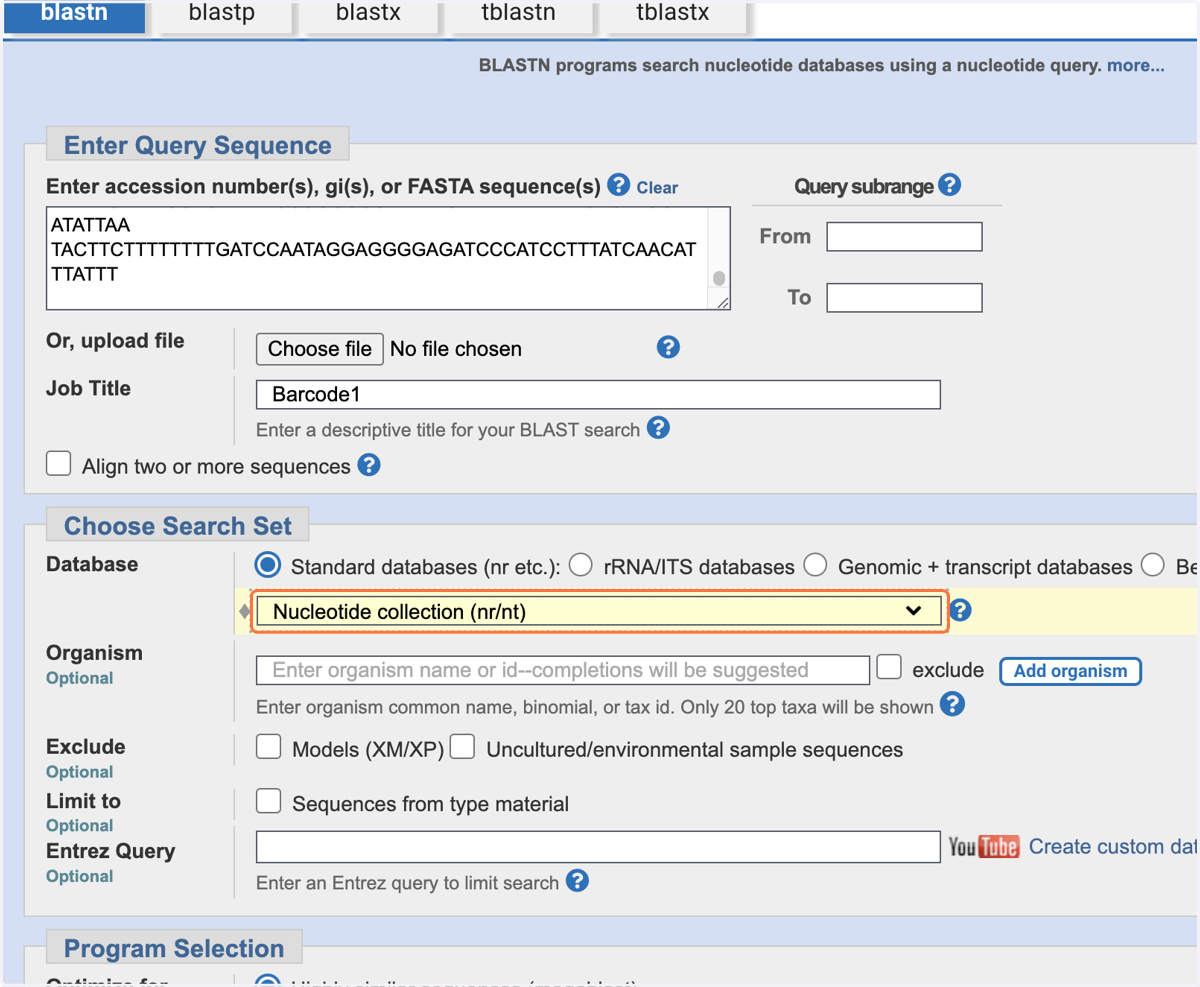The height and width of the screenshot is (987, 1200).
Task: Switch to the blastx tab
Action: 371,17
